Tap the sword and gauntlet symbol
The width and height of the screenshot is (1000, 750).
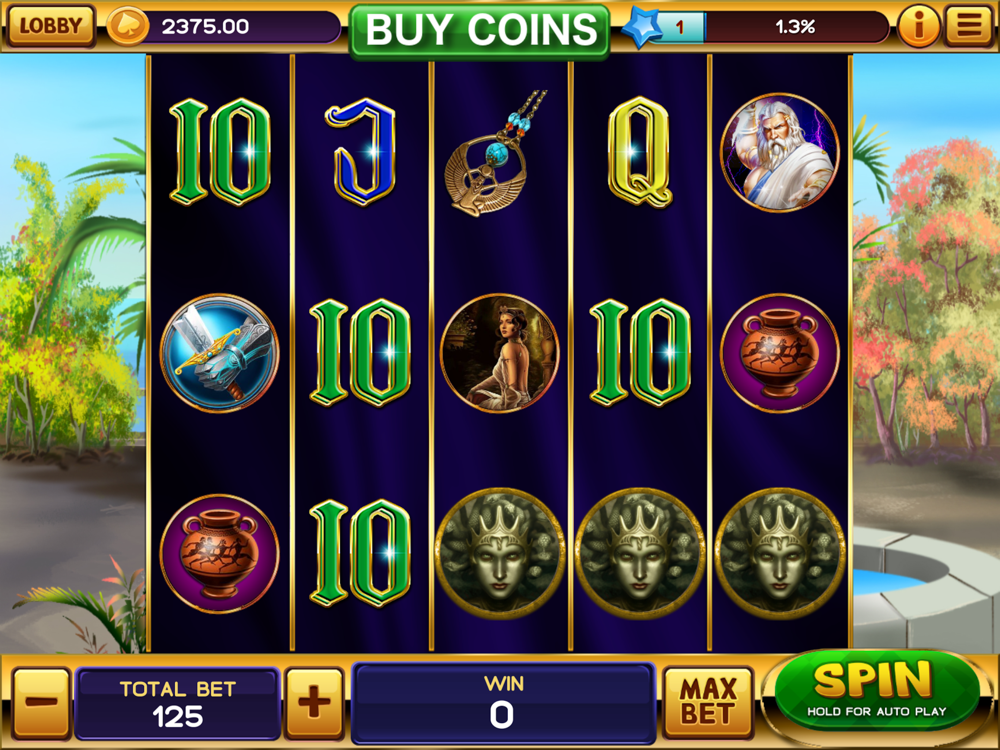tap(219, 353)
